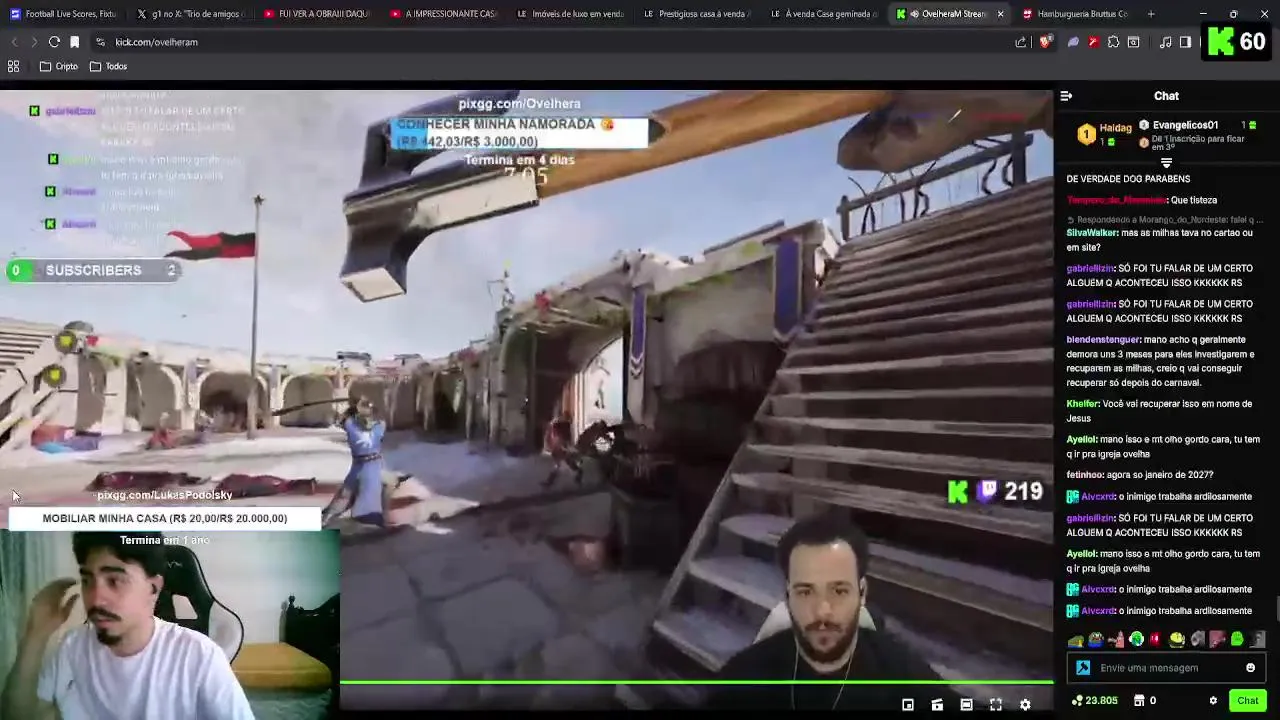Focus the 'Envie uma mensagem' chat input
The width and height of the screenshot is (1280, 720).
[x=1166, y=668]
